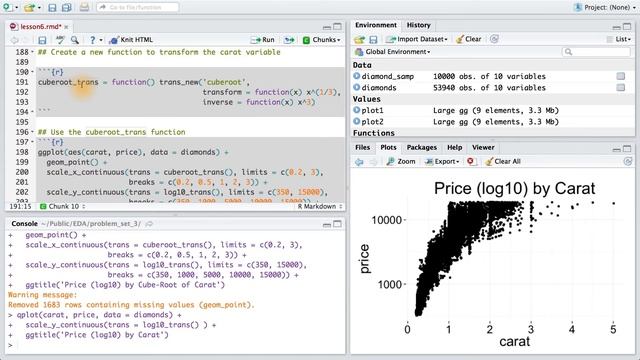Collapse the code chunk at line 190
Viewport: 640px width, 360px height.
(33, 72)
